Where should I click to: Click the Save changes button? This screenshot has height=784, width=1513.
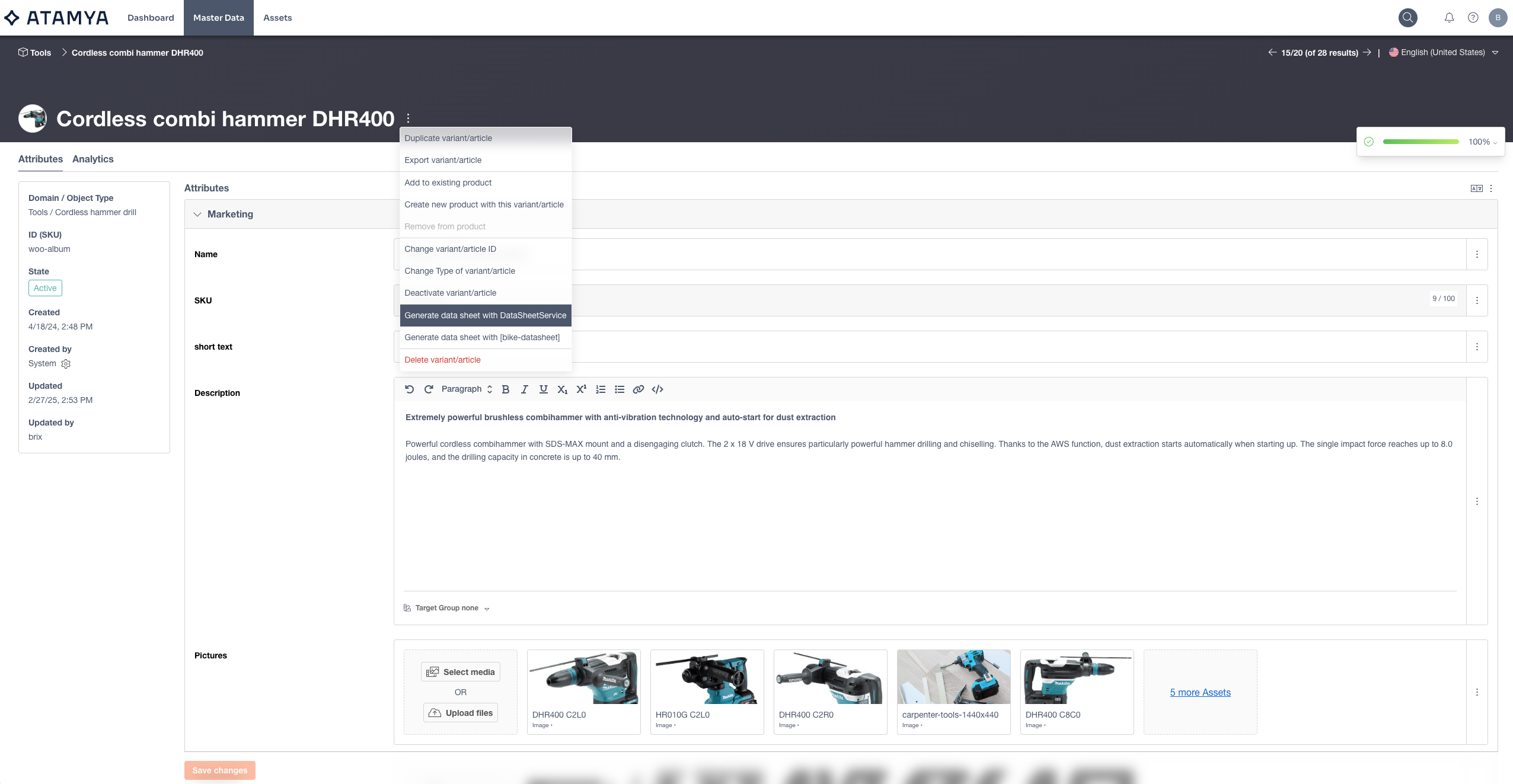click(219, 770)
